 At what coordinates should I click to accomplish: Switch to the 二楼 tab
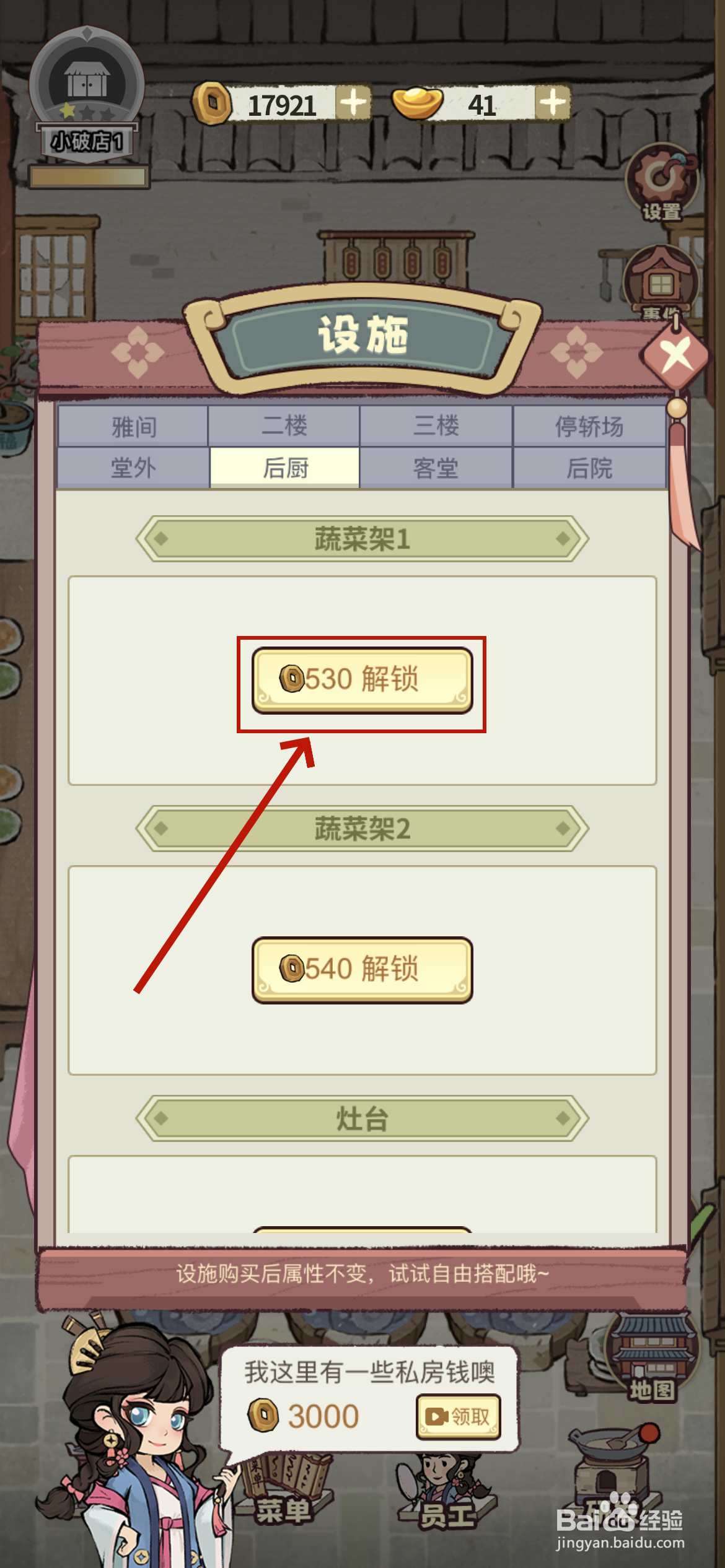(284, 426)
